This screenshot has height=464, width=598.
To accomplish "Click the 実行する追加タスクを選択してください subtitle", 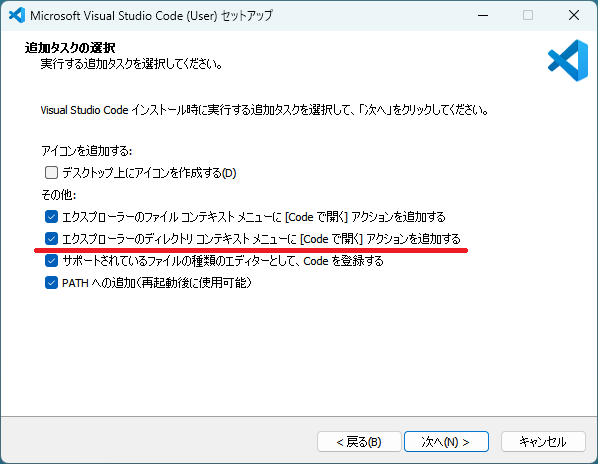I will (x=132, y=64).
